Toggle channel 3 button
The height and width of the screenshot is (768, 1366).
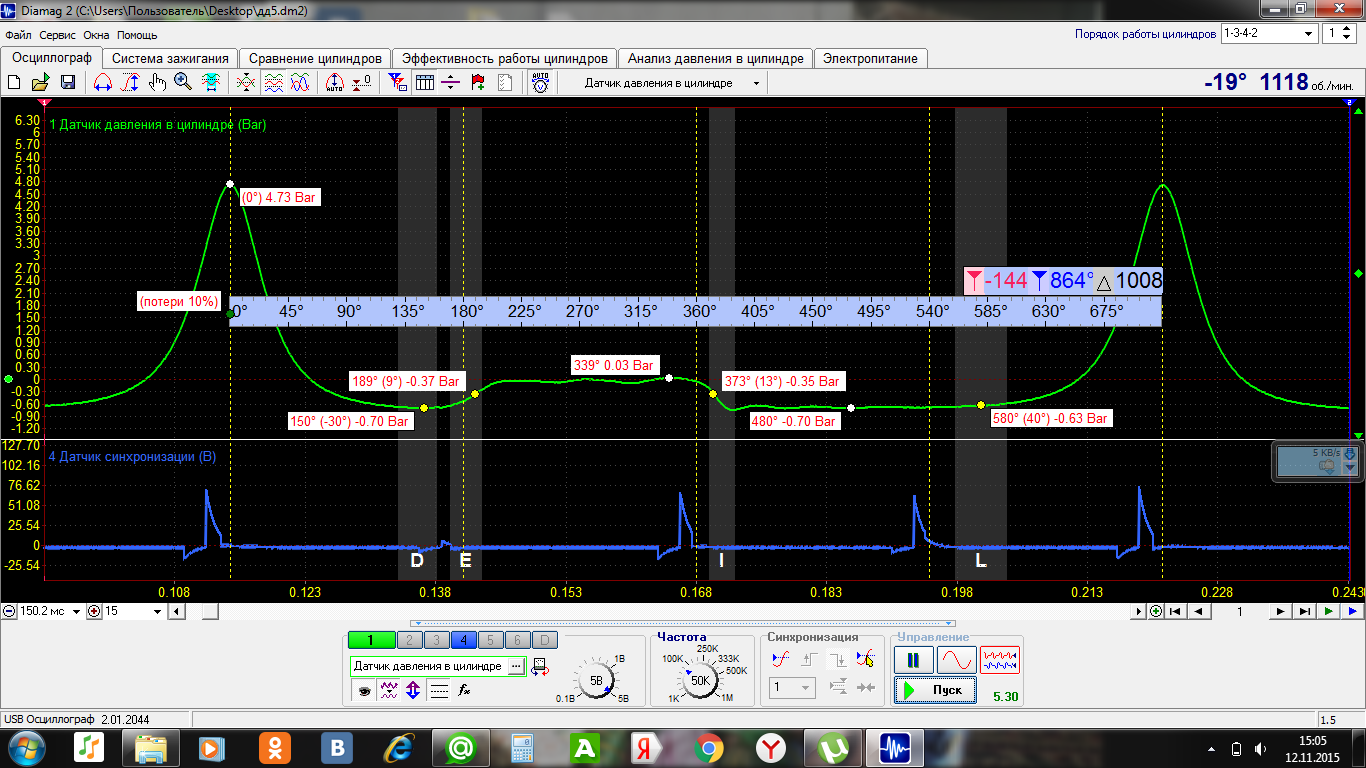point(437,641)
